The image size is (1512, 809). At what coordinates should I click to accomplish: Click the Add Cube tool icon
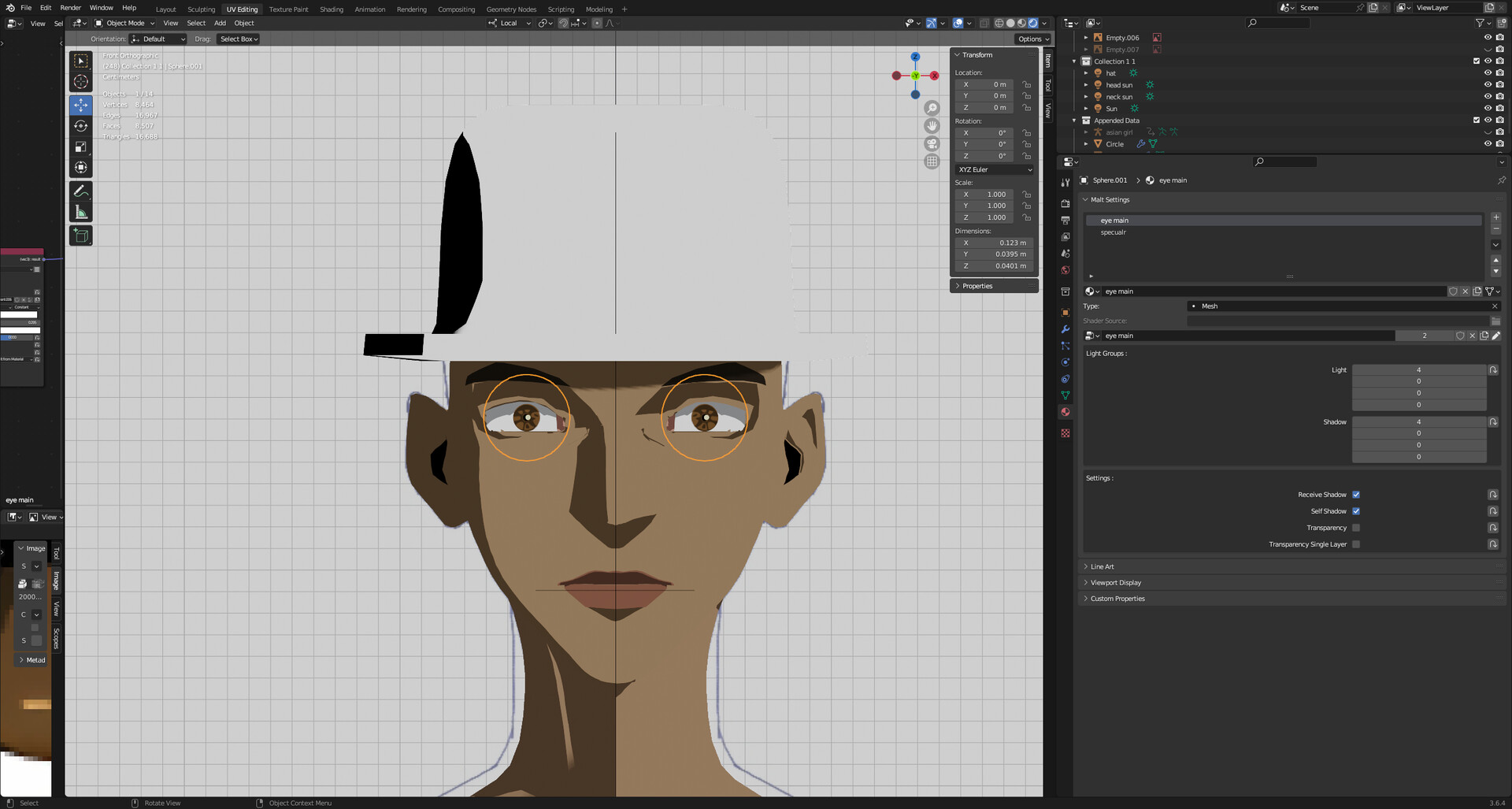pos(81,236)
